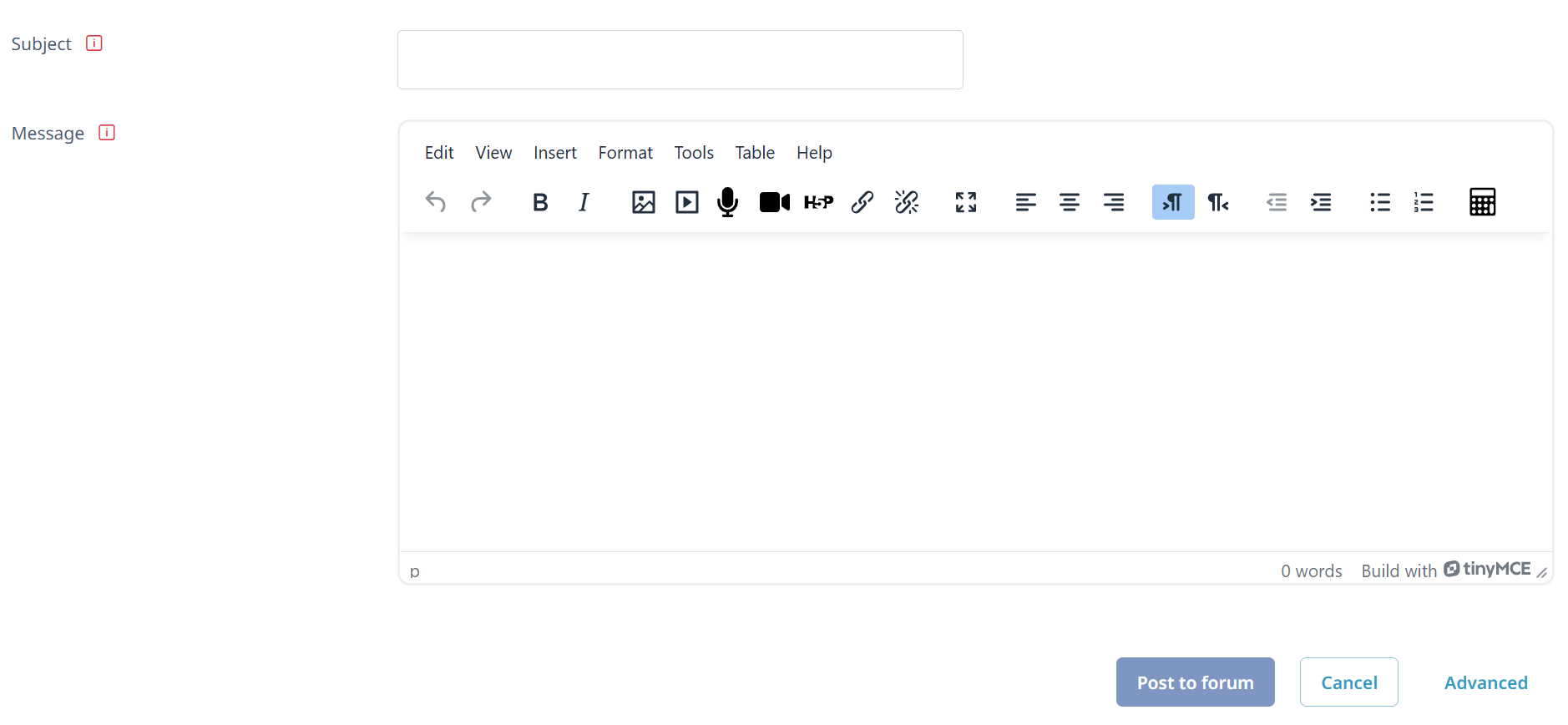Open the equation editor calculator icon
Screen dimensions: 1568x725
point(1482,202)
